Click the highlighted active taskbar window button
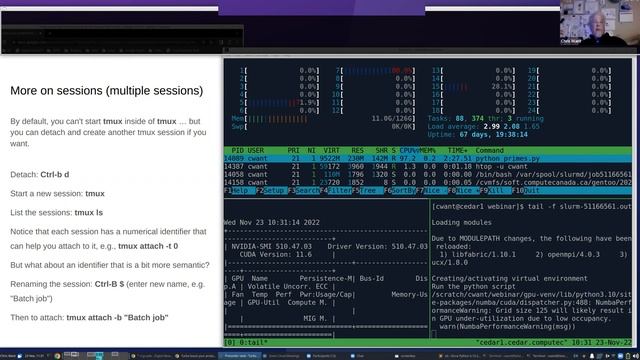This screenshot has width=640, height=360. 240,356
